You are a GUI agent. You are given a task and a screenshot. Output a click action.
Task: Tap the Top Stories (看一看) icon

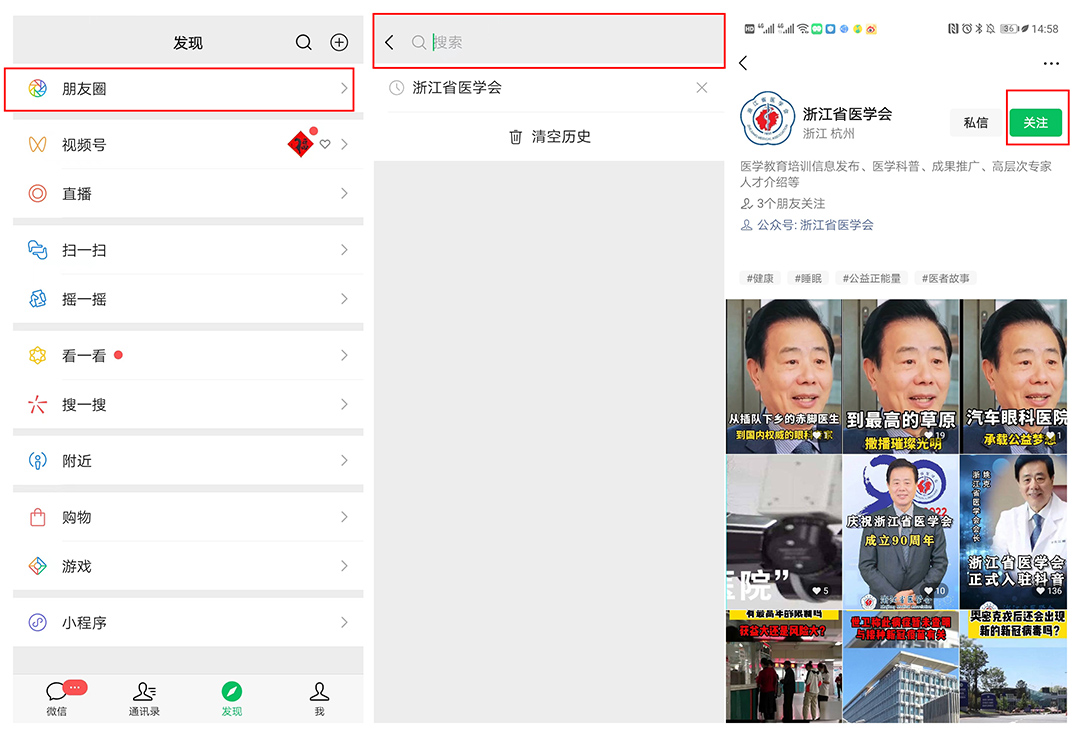pyautogui.click(x=37, y=355)
